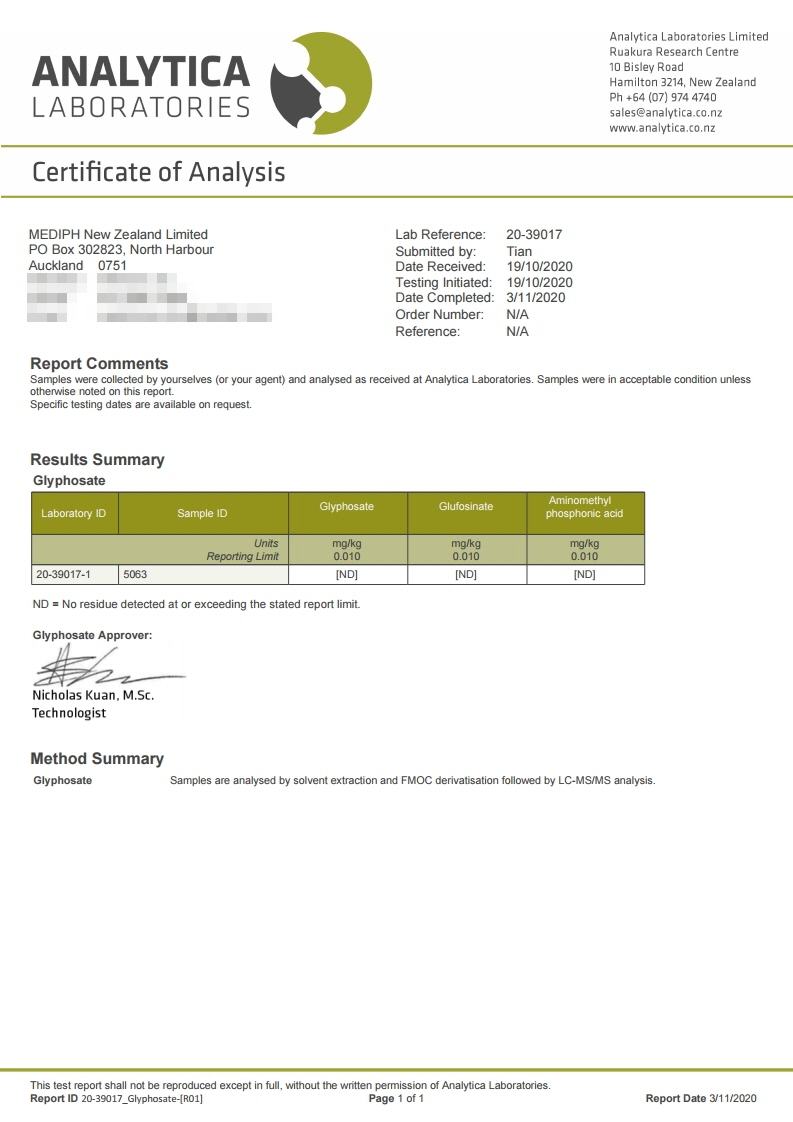Click the sales@analytica.co.nz email address
793x1122 pixels.
pos(666,112)
